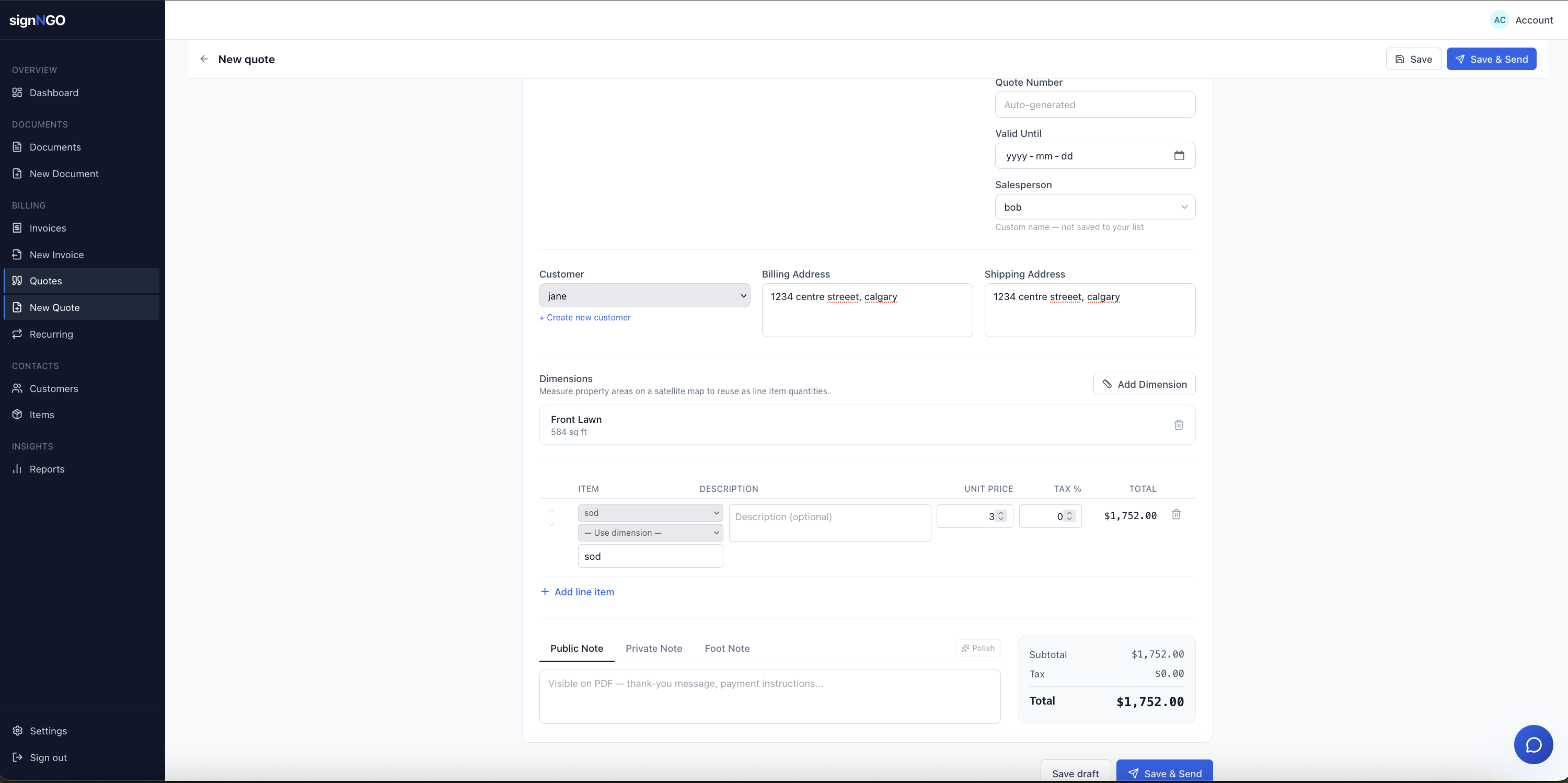Move the sod line item down

[x=551, y=524]
